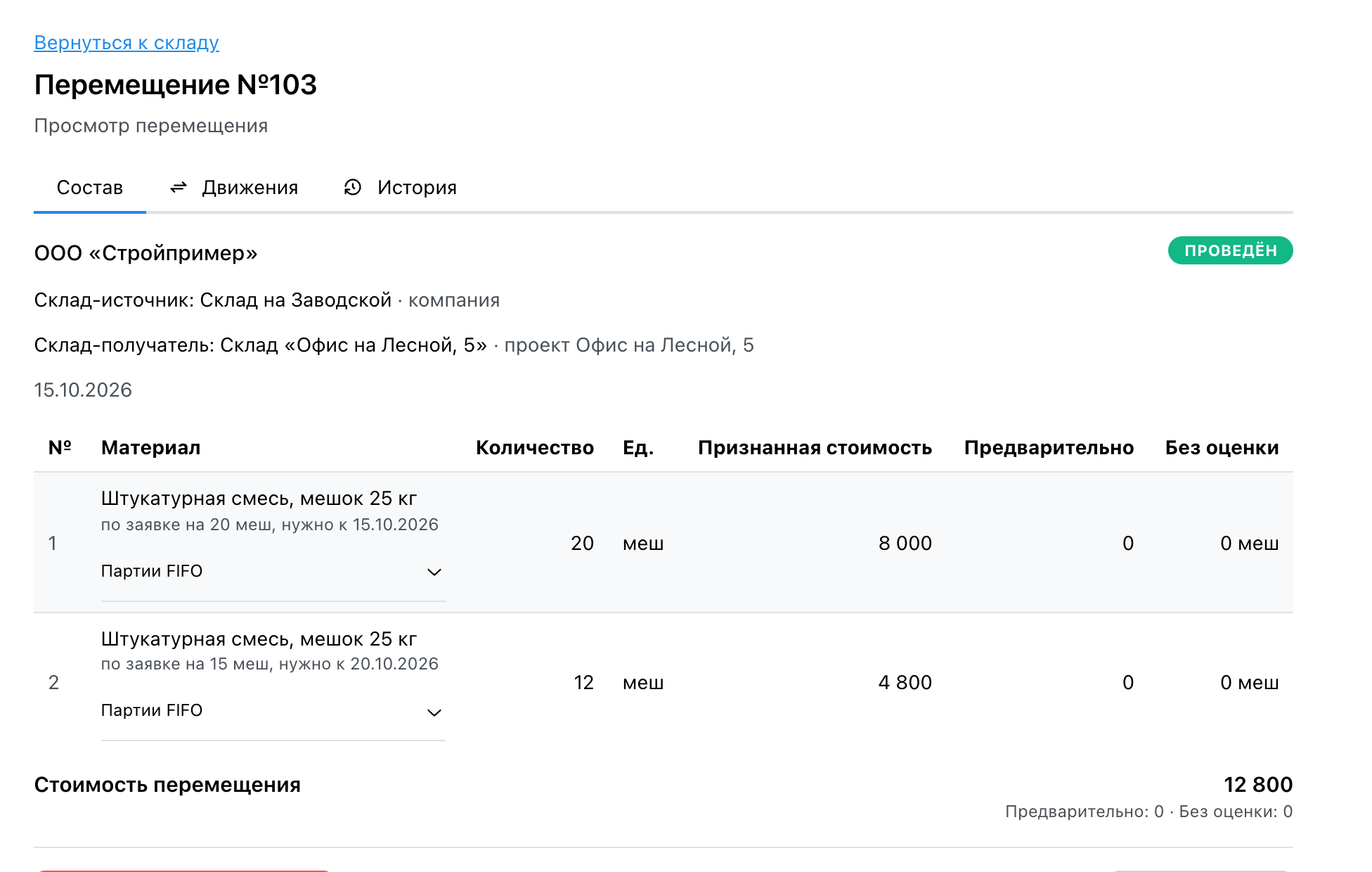Click the date 15.10.2026 under the warehouses

tap(83, 390)
